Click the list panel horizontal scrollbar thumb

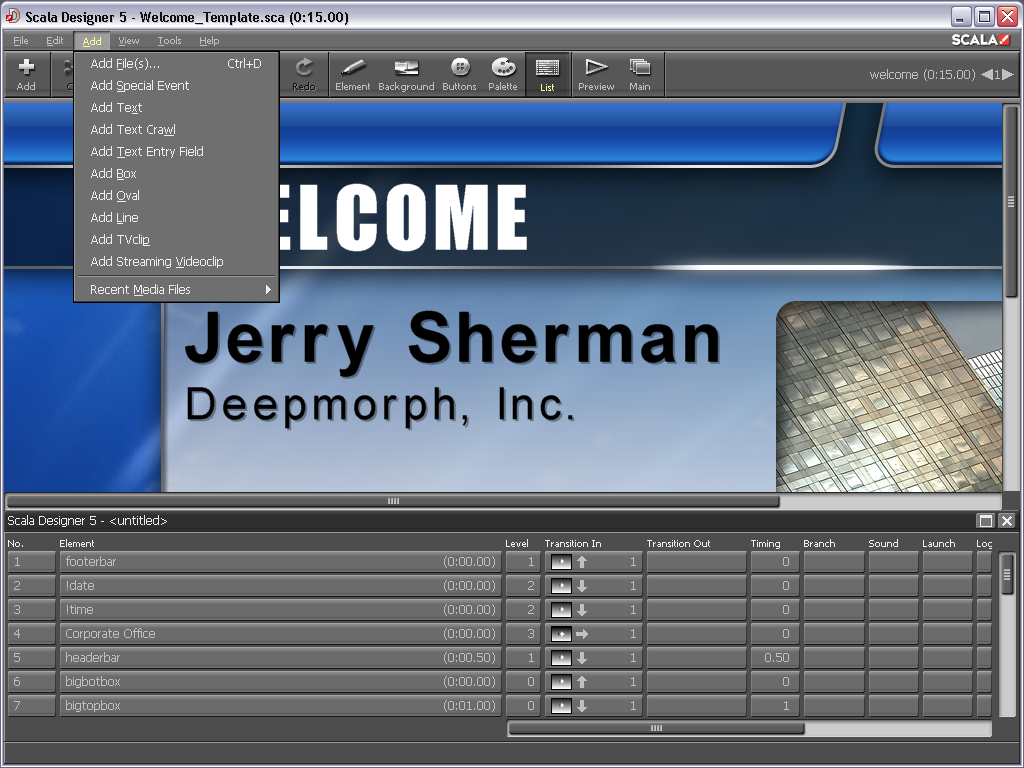(656, 729)
